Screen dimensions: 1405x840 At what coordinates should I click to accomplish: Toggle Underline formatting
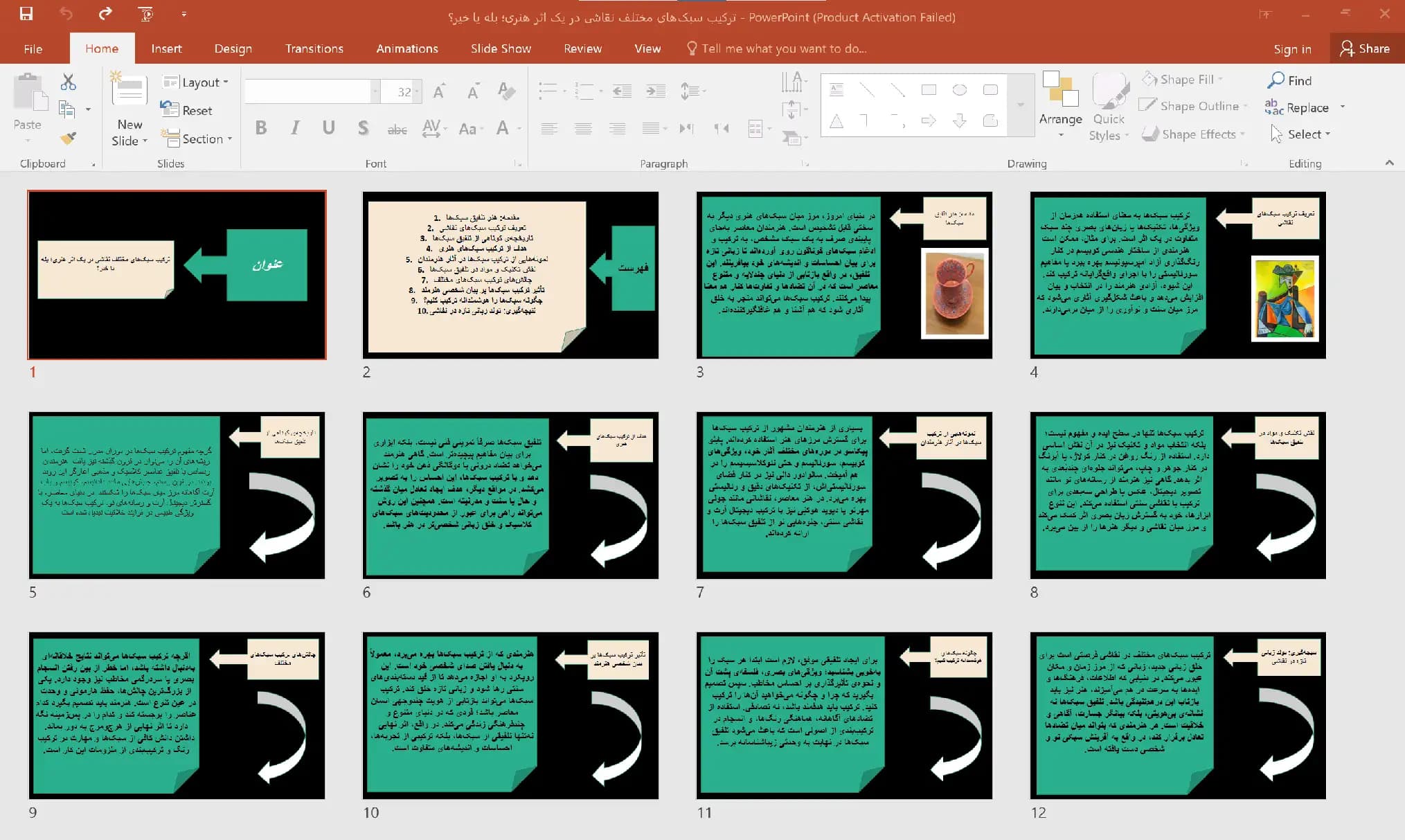328,127
